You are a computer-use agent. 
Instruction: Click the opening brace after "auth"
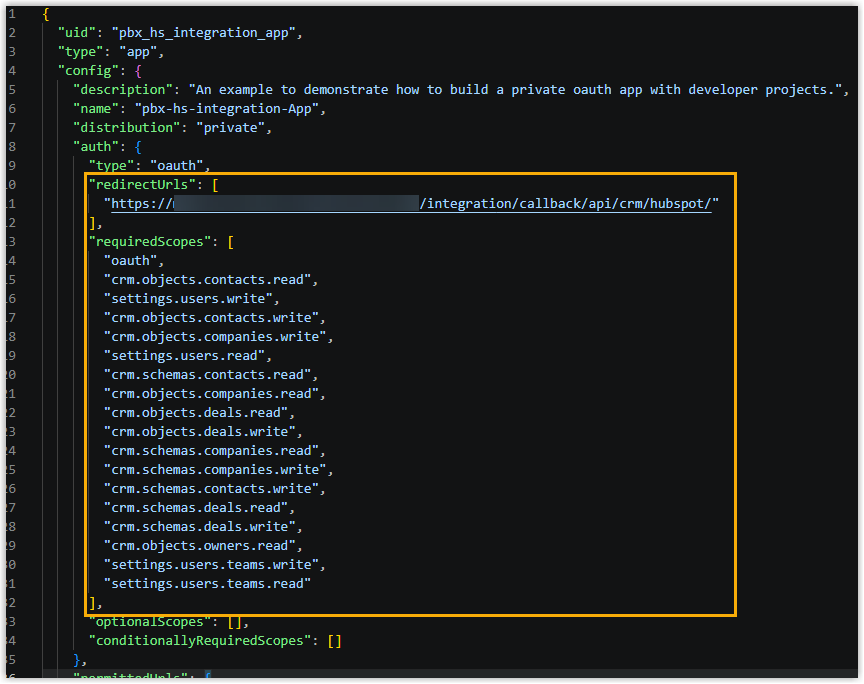pos(138,147)
